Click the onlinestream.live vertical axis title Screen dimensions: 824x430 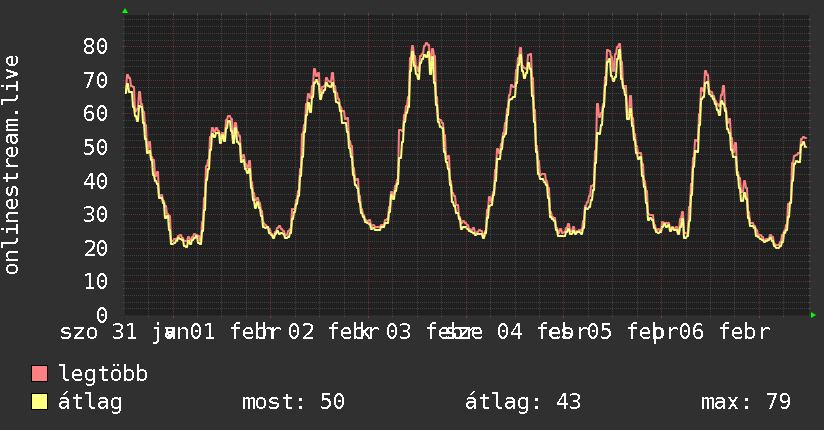click(x=11, y=165)
